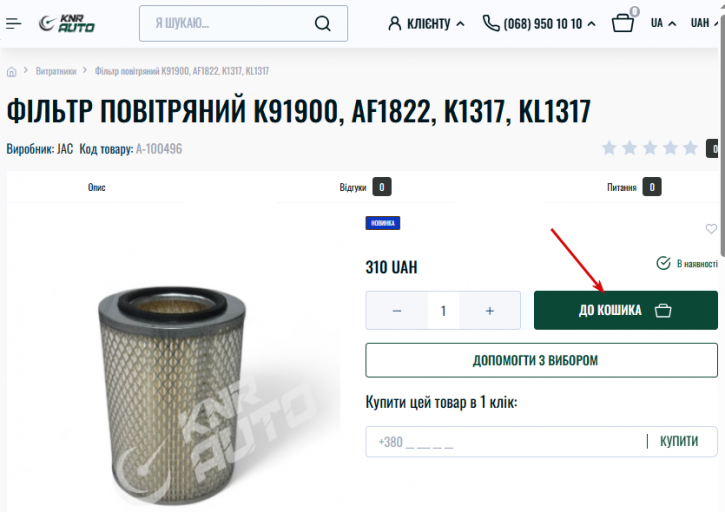
Task: Switch to the Відгуки tab
Action: (365, 187)
